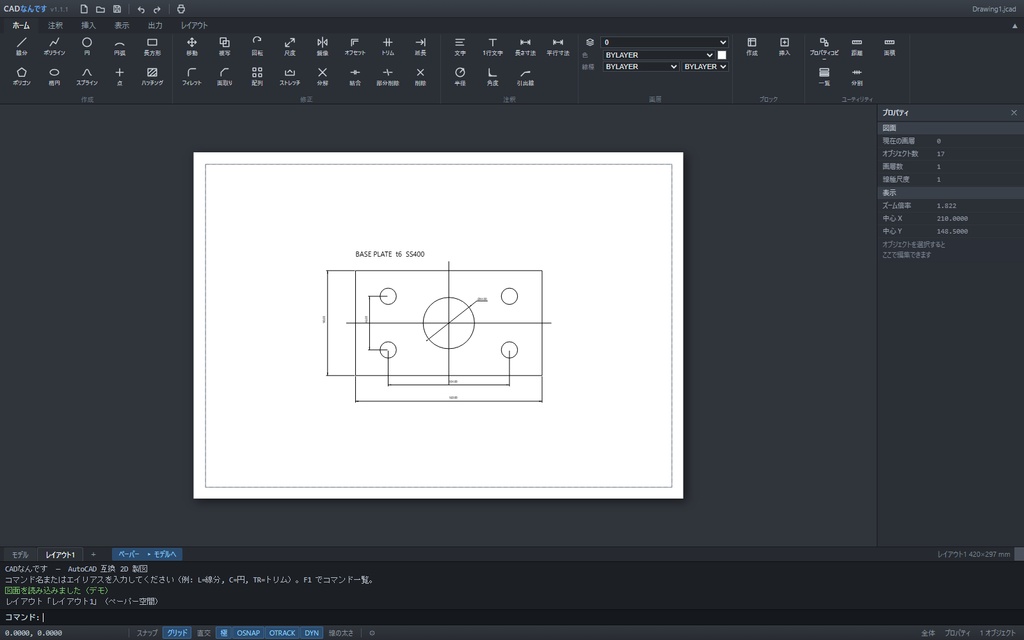Select the Rectangle (長方形) tool
Screen dimensions: 1024x640
tap(152, 46)
